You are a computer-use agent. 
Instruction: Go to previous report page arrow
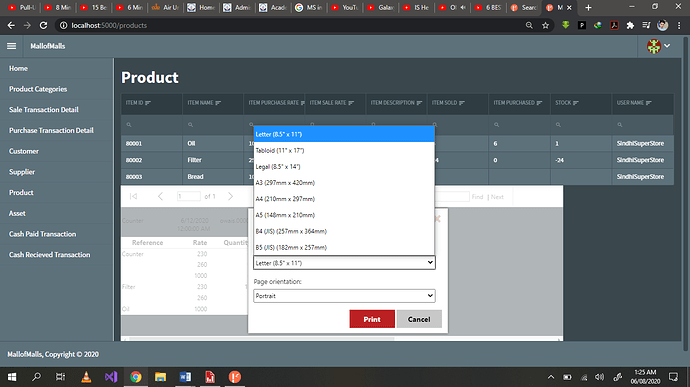pyautogui.click(x=160, y=196)
